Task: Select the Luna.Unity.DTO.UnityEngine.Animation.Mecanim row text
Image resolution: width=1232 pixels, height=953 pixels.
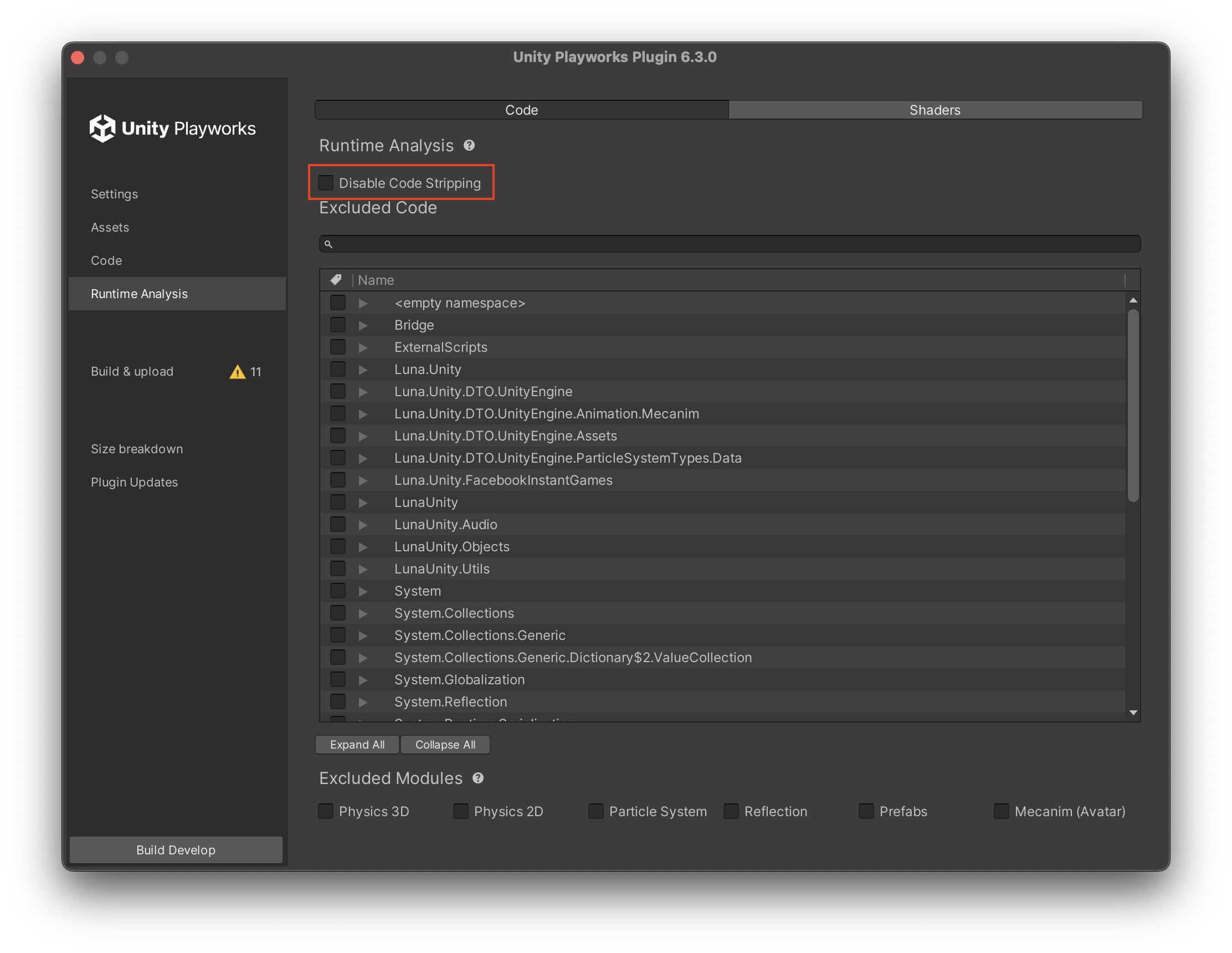Action: click(547, 414)
